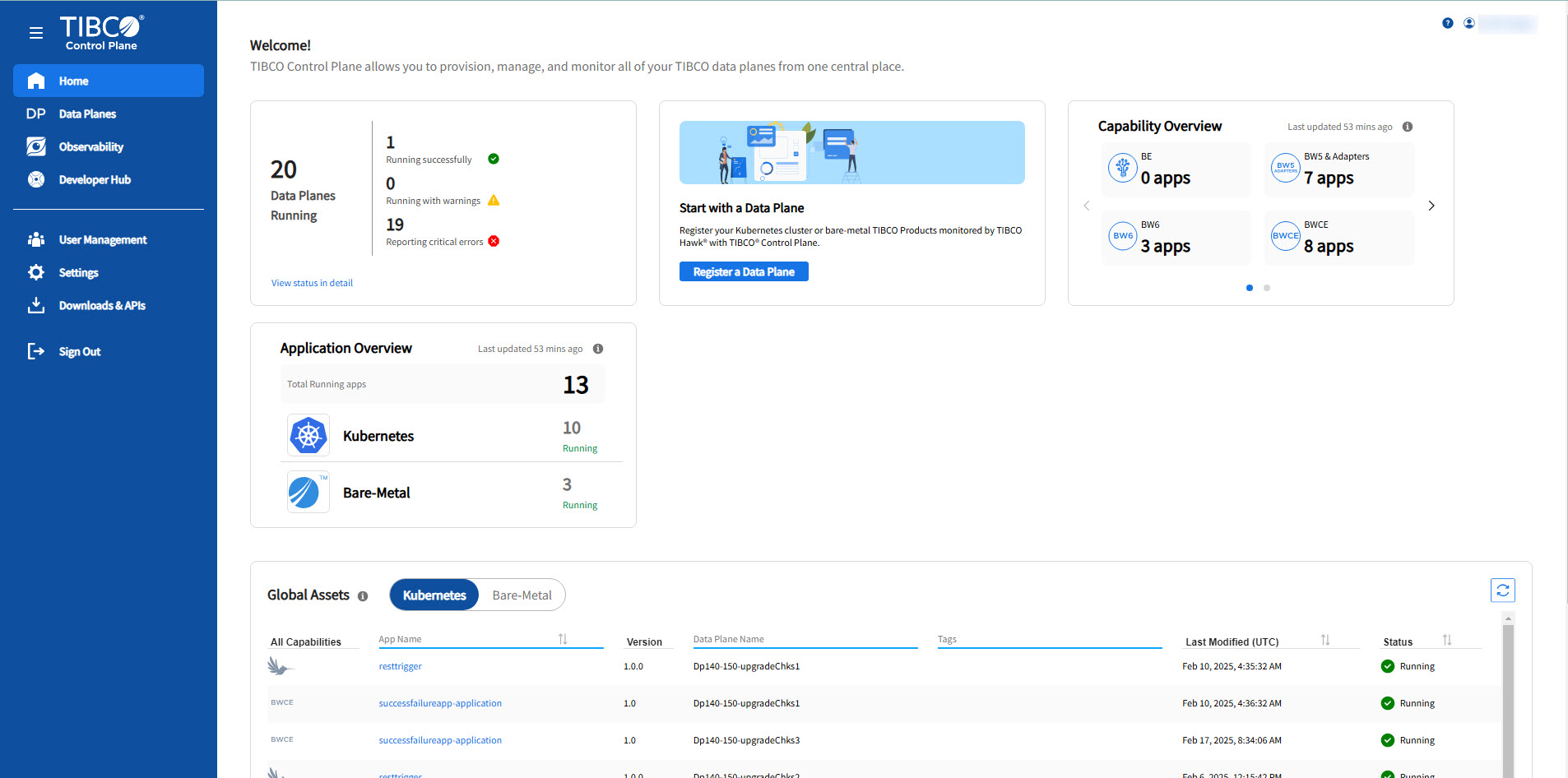Screen dimensions: 1568x778
Task: Click the hamburger menu icon
Action: [x=36, y=33]
